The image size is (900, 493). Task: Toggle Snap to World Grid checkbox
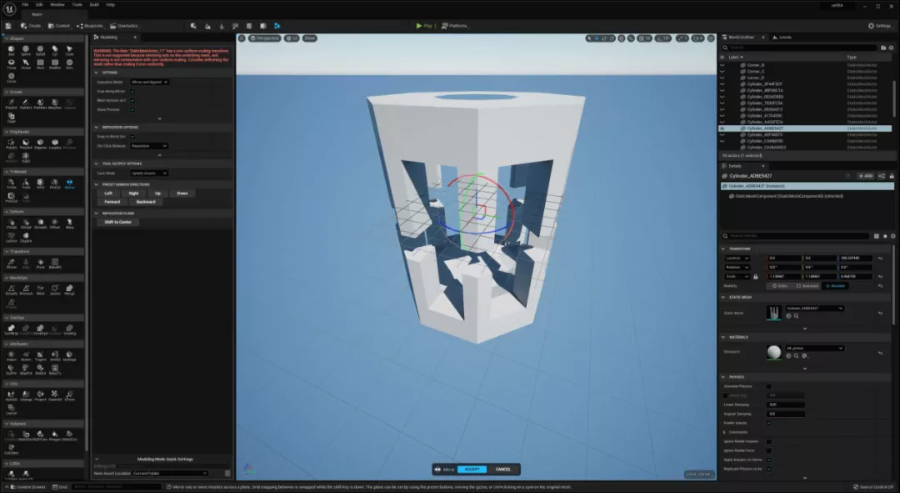pos(132,137)
